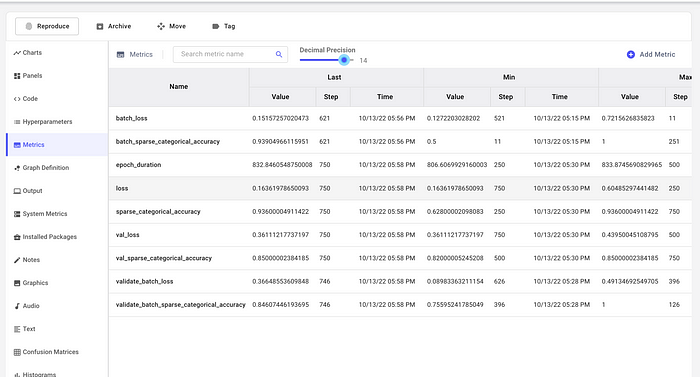Click the Move button
Image resolution: width=700 pixels, height=377 pixels.
click(x=171, y=26)
